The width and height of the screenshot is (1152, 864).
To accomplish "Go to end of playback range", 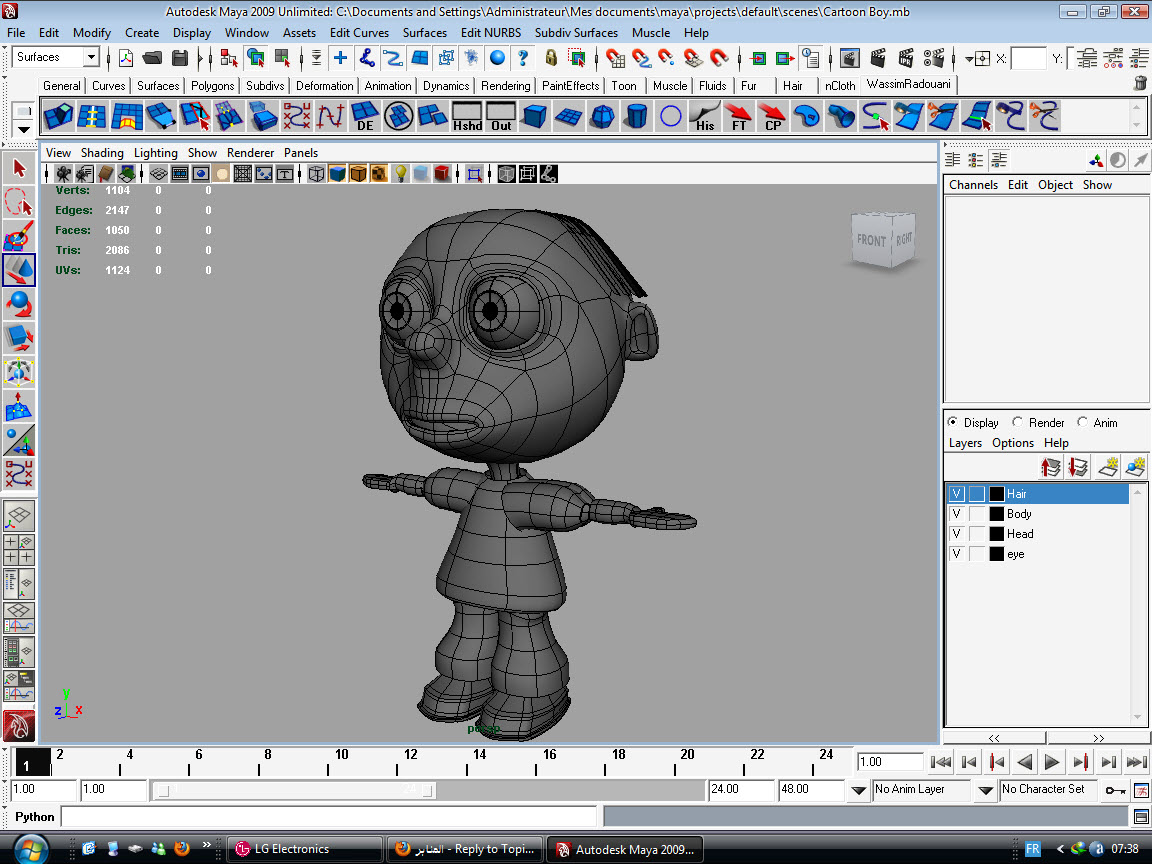I will 1137,763.
